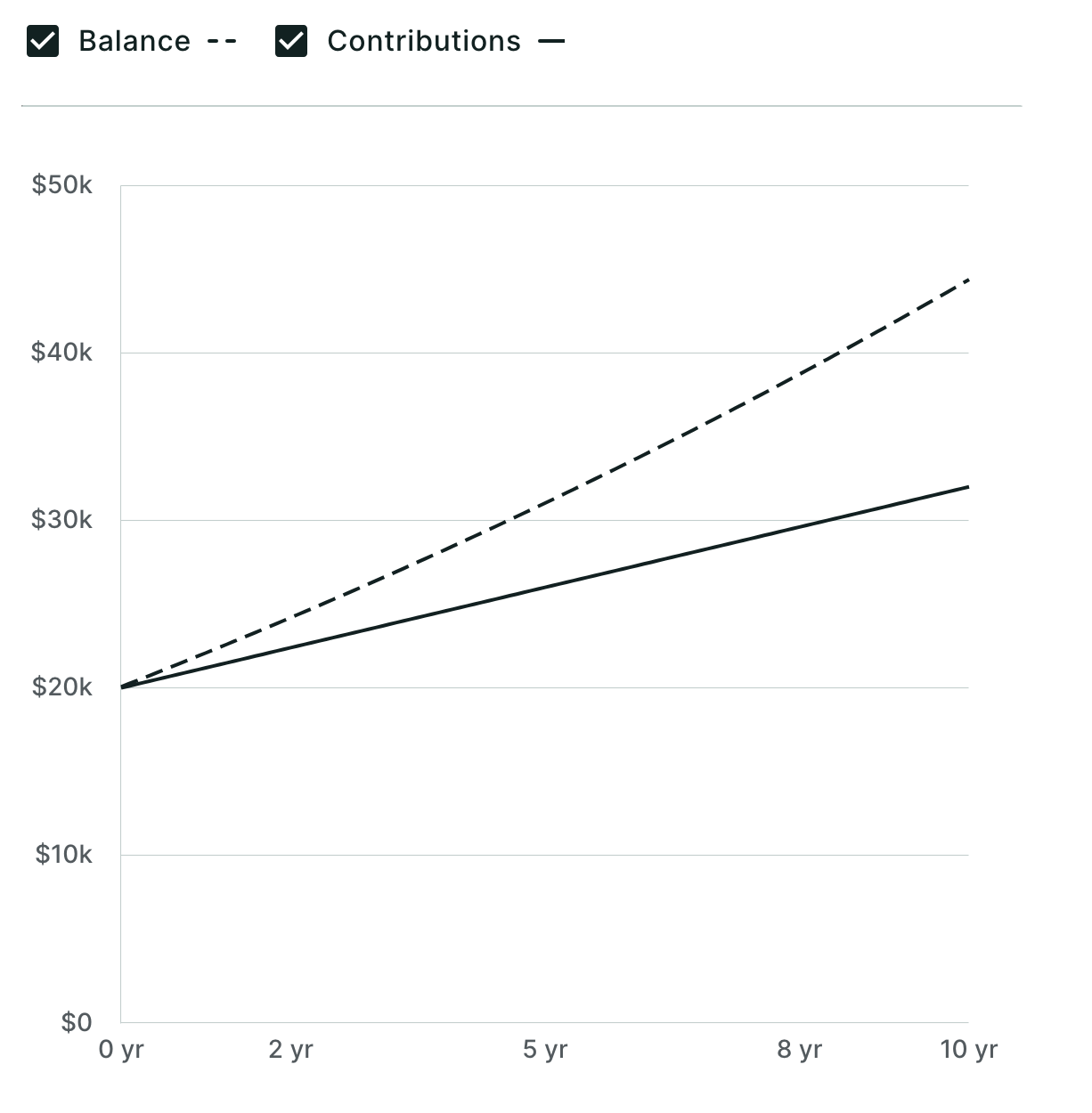Viewport: 1092px width, 1113px height.
Task: Click the $0 y-axis label
Action: click(77, 1022)
